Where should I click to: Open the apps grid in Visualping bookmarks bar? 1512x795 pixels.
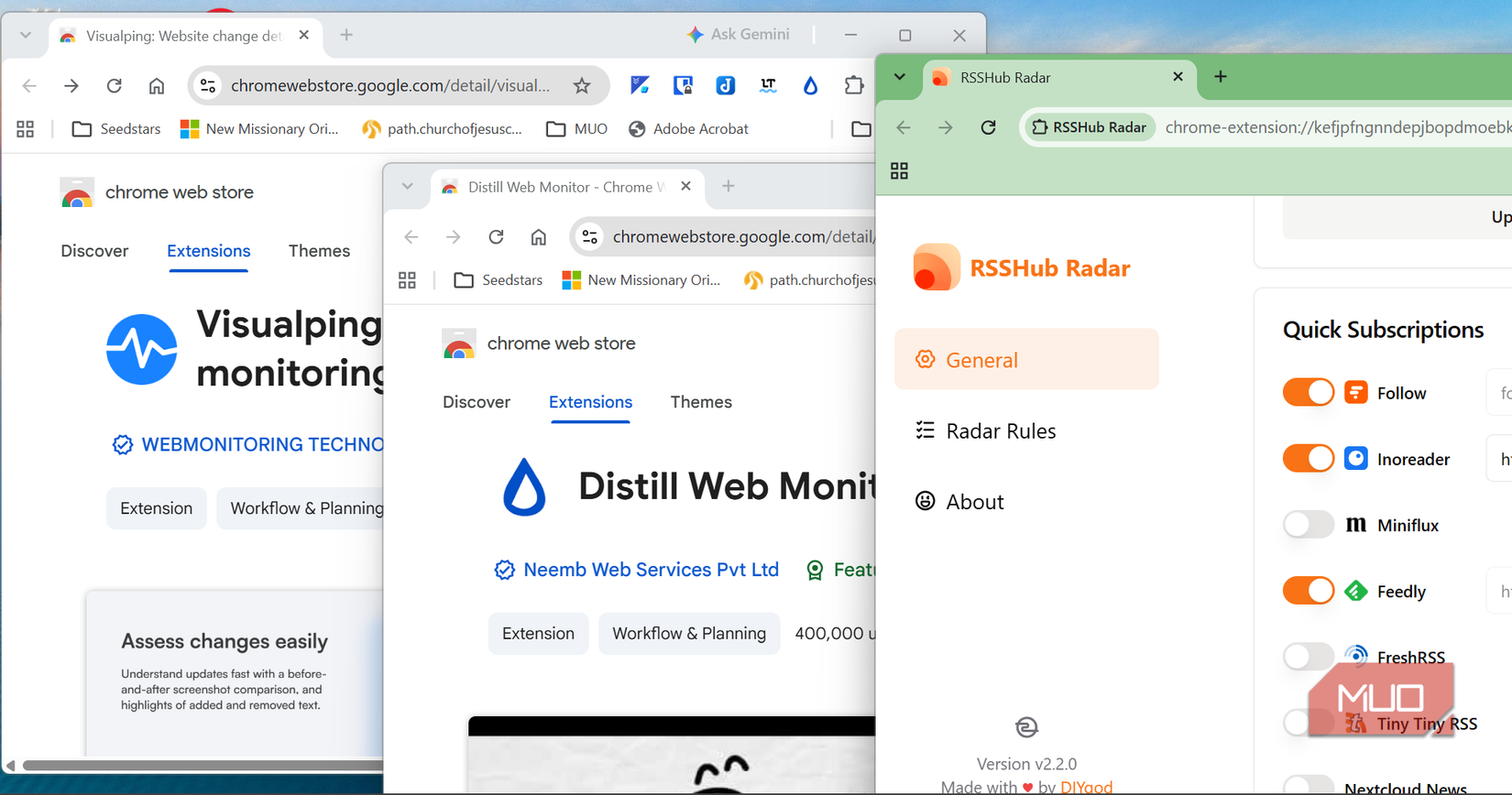(x=26, y=129)
